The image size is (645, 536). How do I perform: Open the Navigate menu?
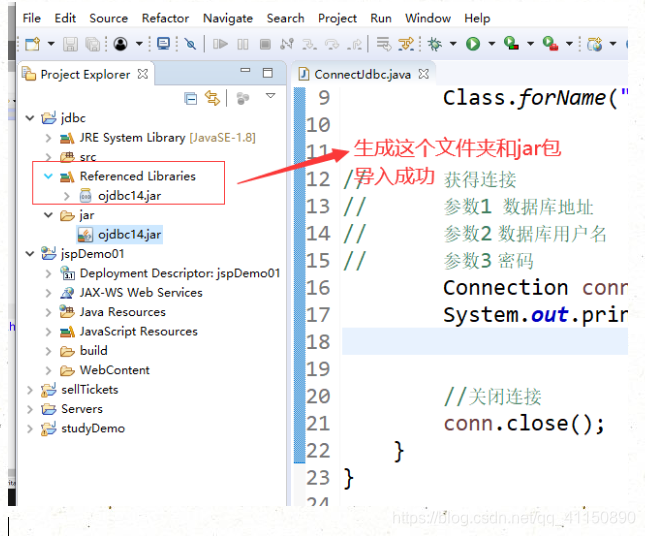click(228, 18)
